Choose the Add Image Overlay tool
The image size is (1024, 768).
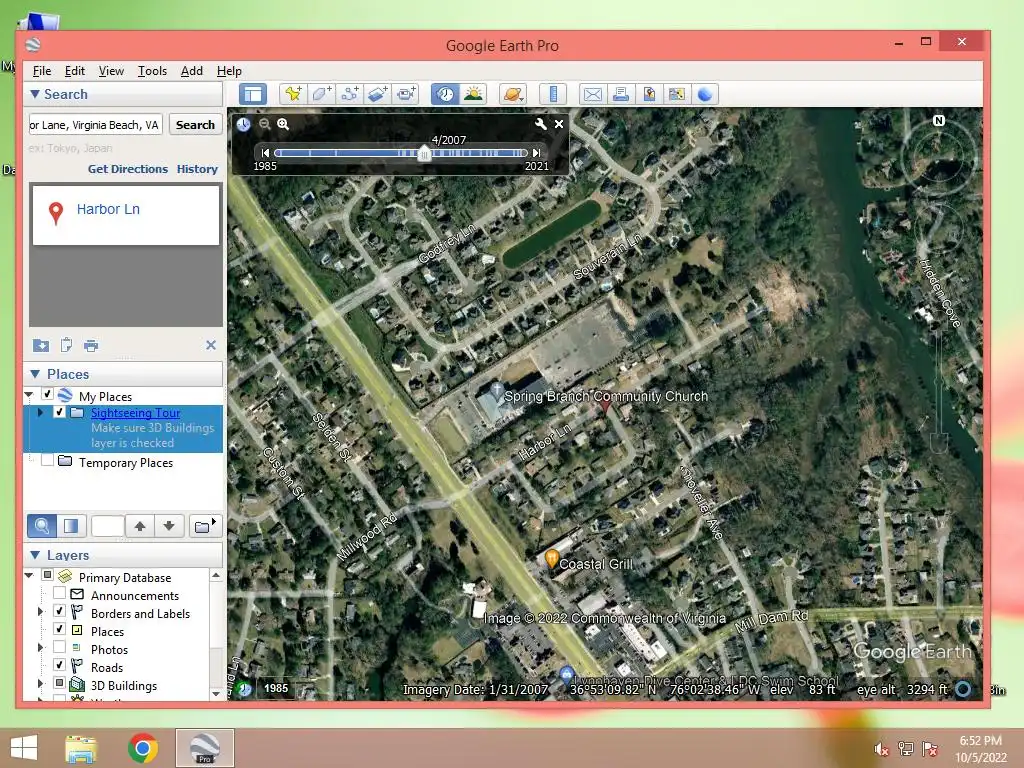(x=377, y=94)
